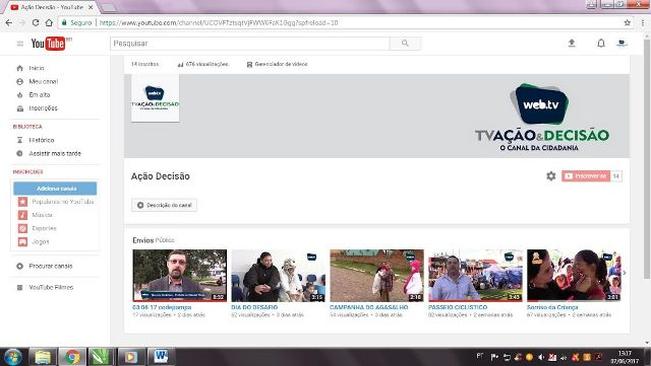Open the media player taskbar icon
Image resolution: width=651 pixels, height=366 pixels.
(x=131, y=357)
